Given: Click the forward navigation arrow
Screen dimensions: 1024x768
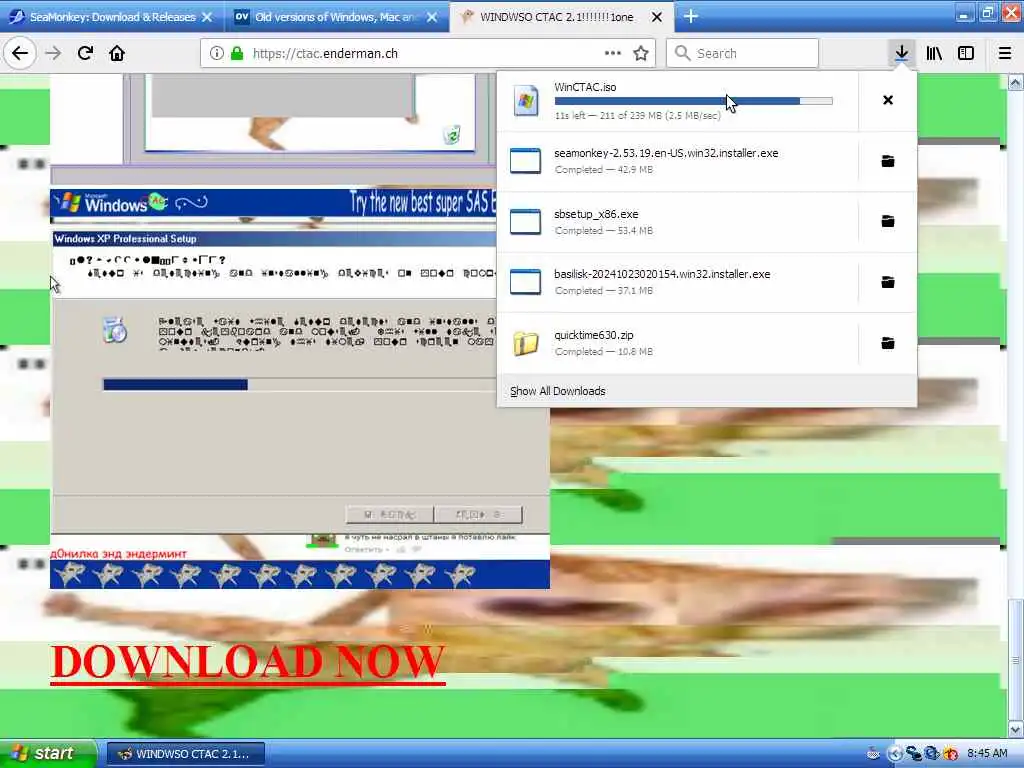Looking at the screenshot, I should pos(54,53).
